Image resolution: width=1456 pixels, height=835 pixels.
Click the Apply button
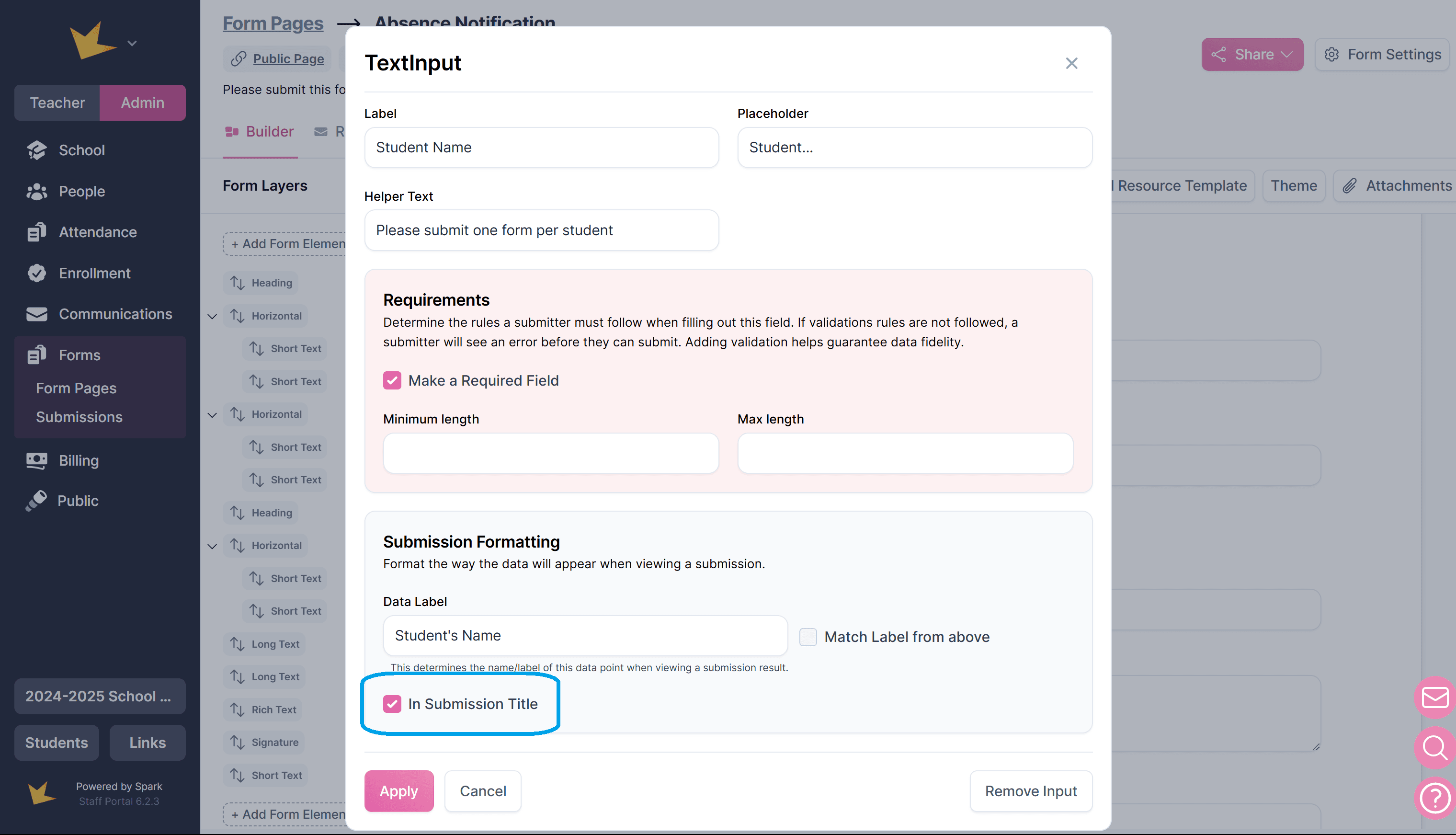pyautogui.click(x=399, y=791)
